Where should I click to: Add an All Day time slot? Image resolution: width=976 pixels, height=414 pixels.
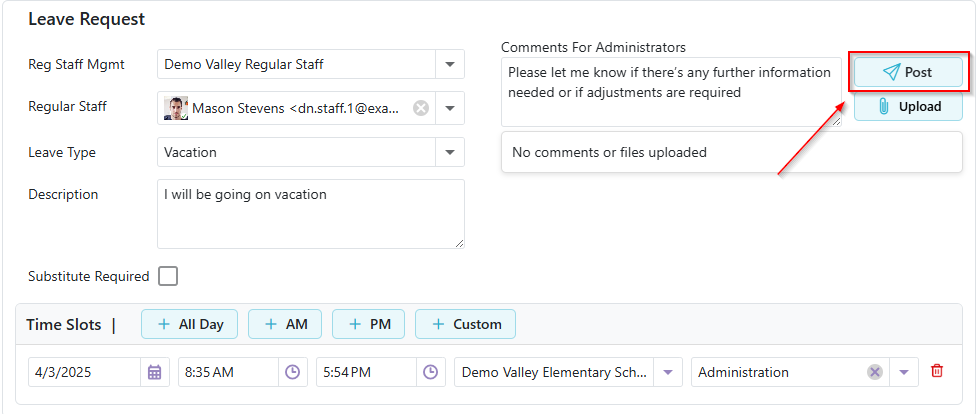(x=189, y=324)
